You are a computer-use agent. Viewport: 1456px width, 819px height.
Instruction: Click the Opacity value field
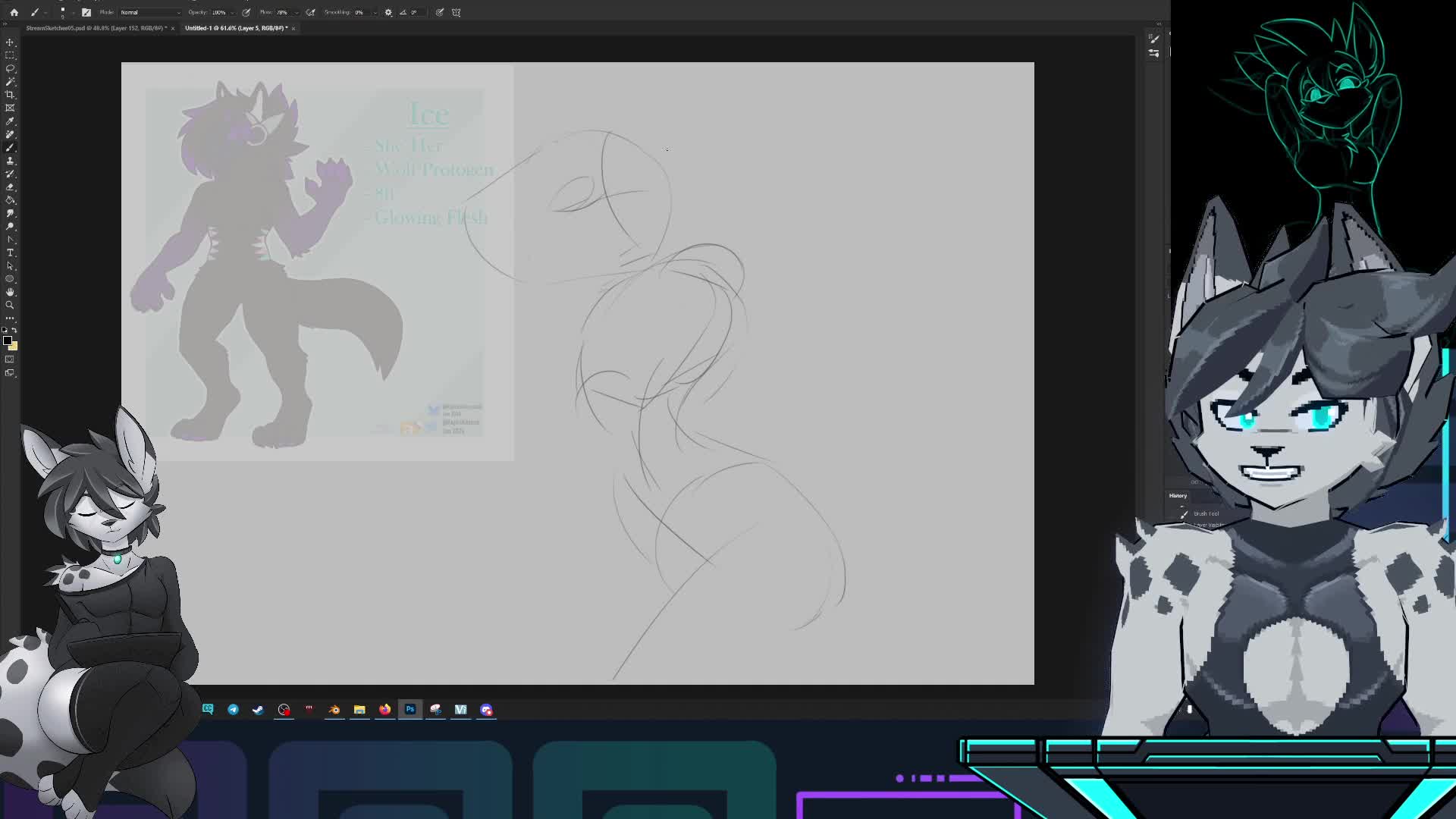[218, 12]
